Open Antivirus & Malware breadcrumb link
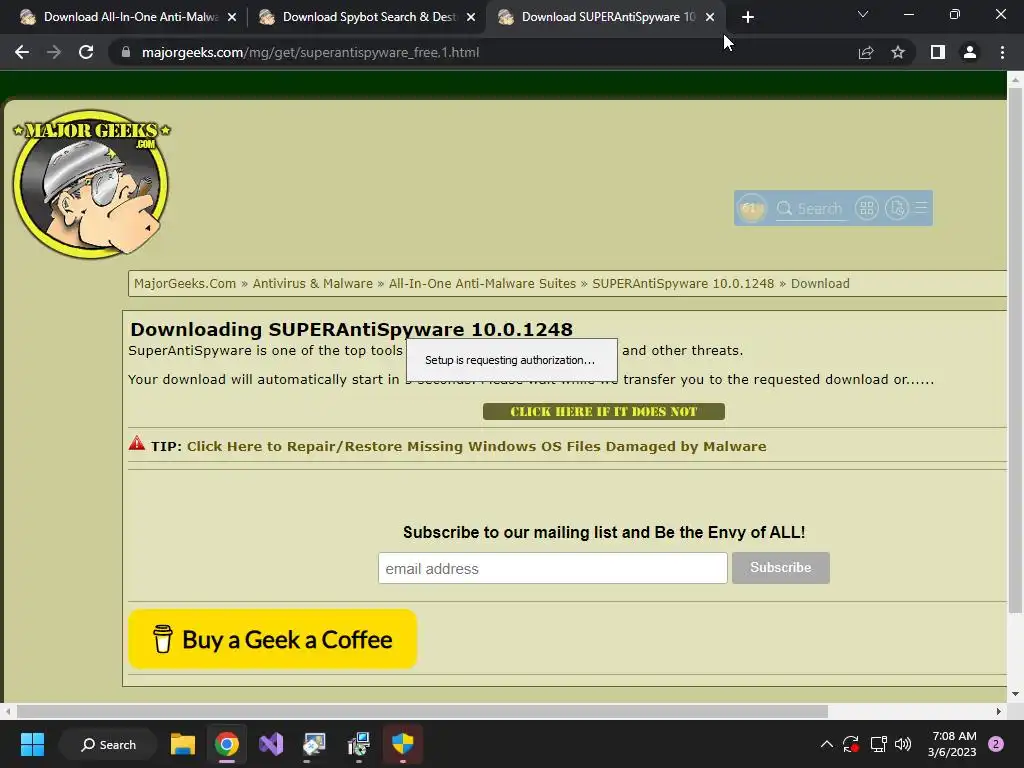Screen dimensions: 1024x768 [x=312, y=283]
